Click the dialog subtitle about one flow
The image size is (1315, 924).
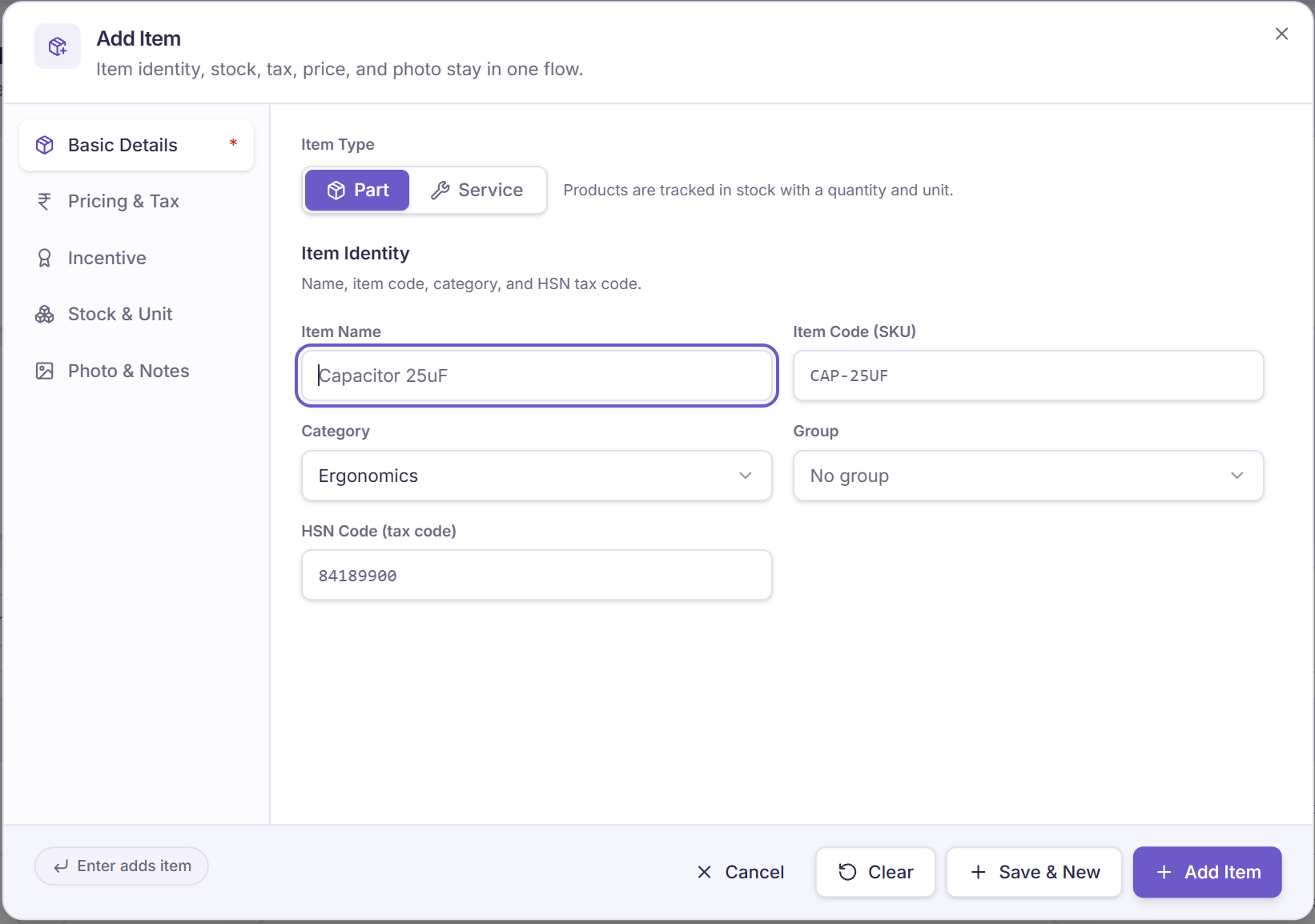[x=340, y=70]
